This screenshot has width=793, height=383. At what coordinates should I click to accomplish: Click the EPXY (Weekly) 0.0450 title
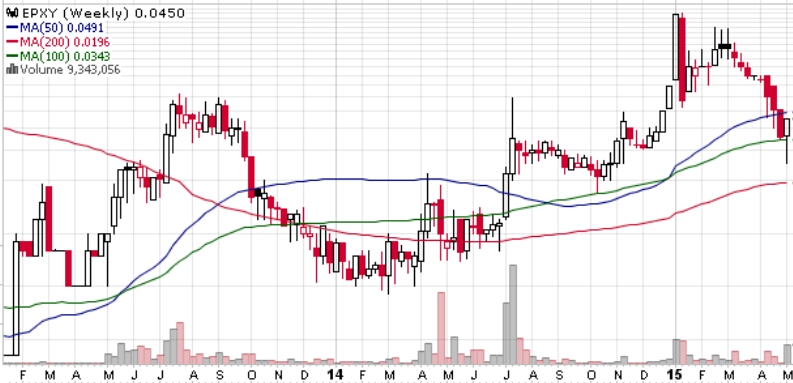click(x=103, y=13)
